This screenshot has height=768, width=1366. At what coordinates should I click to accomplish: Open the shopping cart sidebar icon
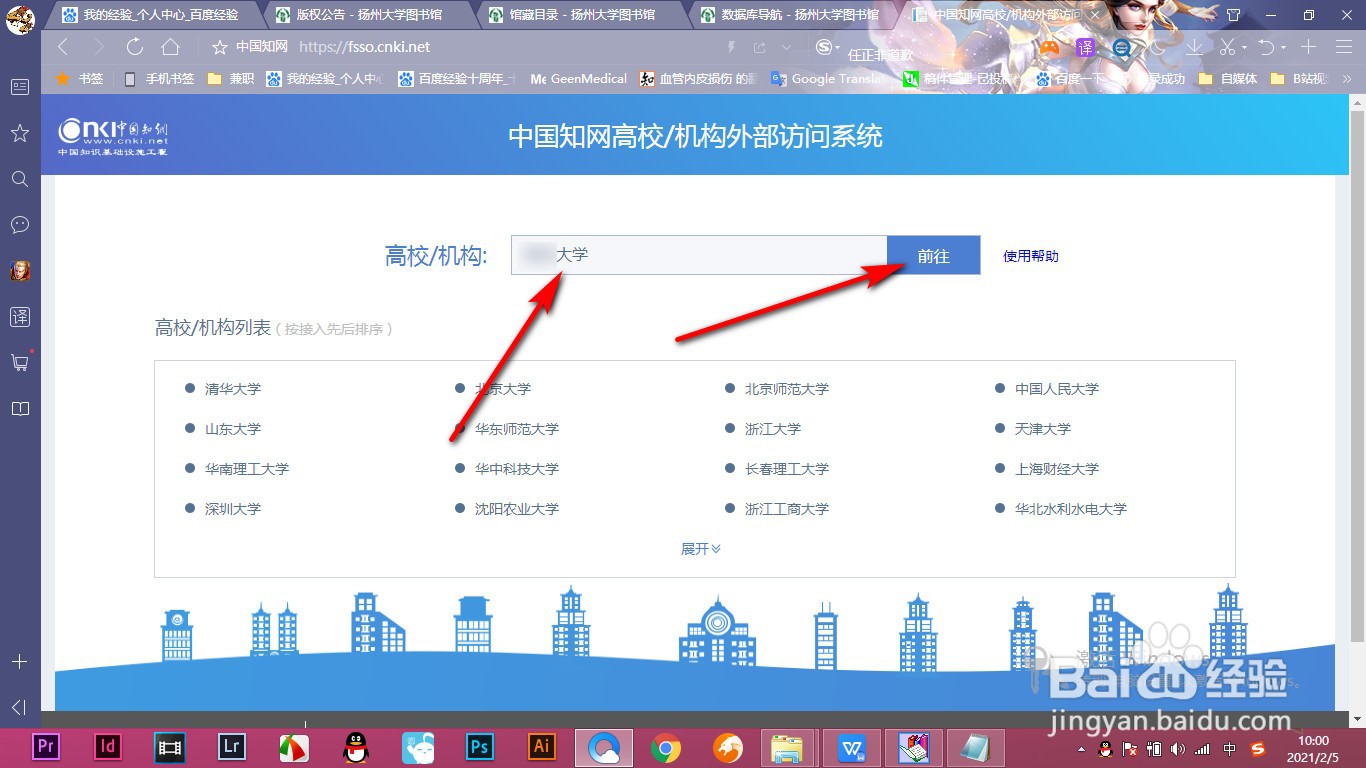click(20, 362)
